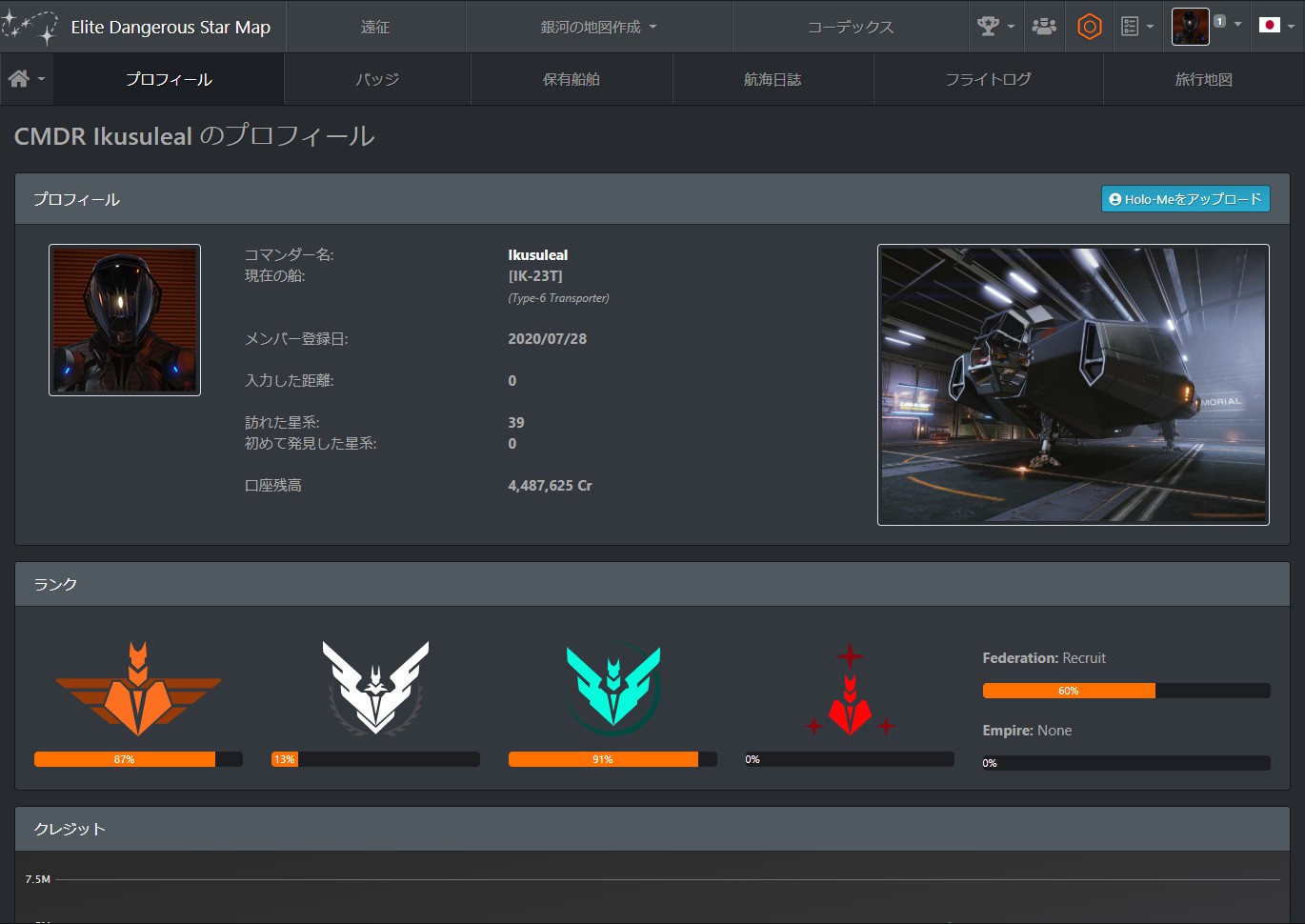1305x924 pixels.
Task: Click the visited systems count 39
Action: [516, 422]
